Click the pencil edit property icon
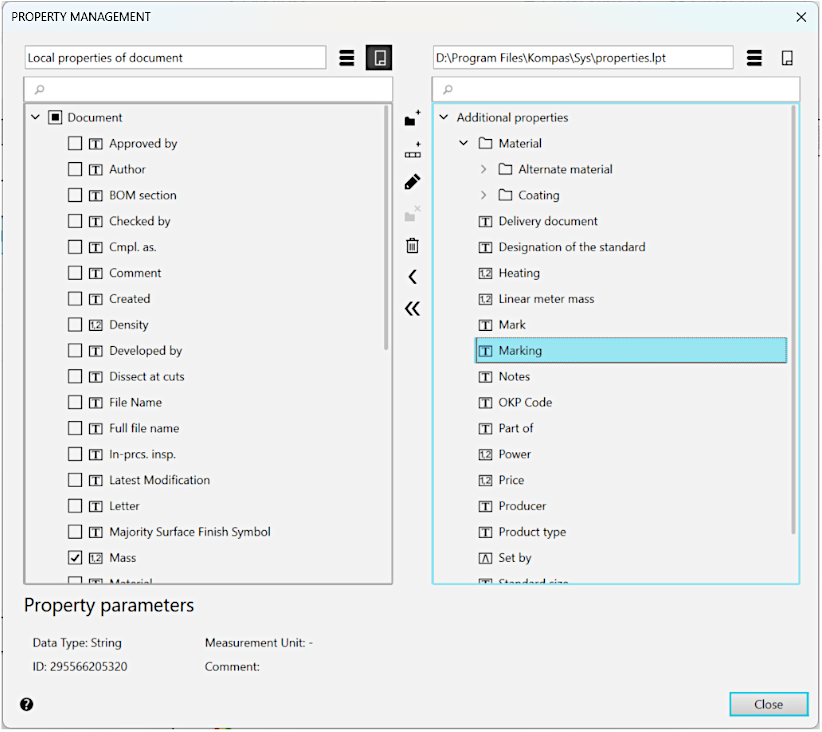Viewport: 822px width, 732px height. [412, 182]
